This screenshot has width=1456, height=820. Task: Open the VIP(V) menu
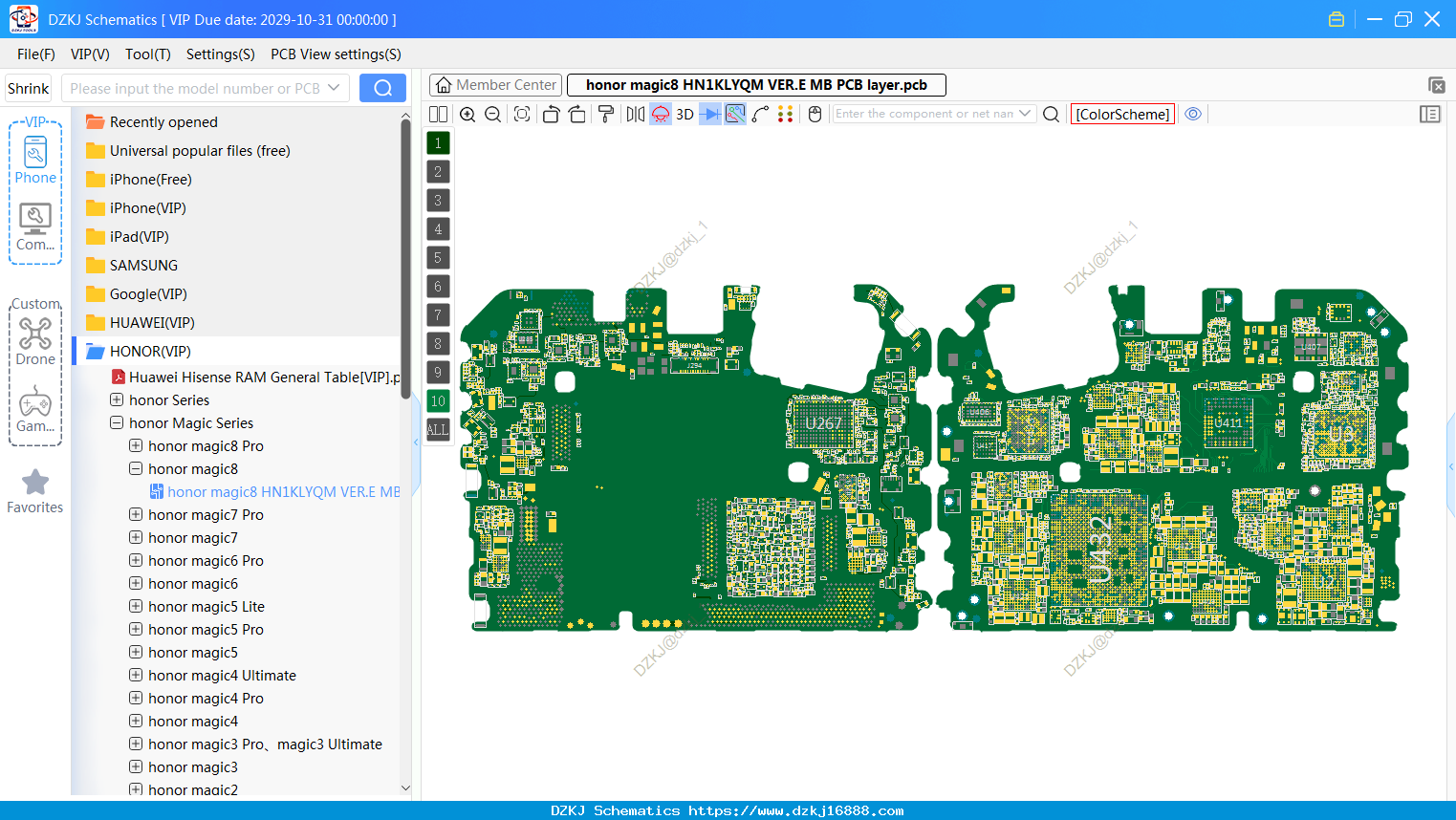90,54
